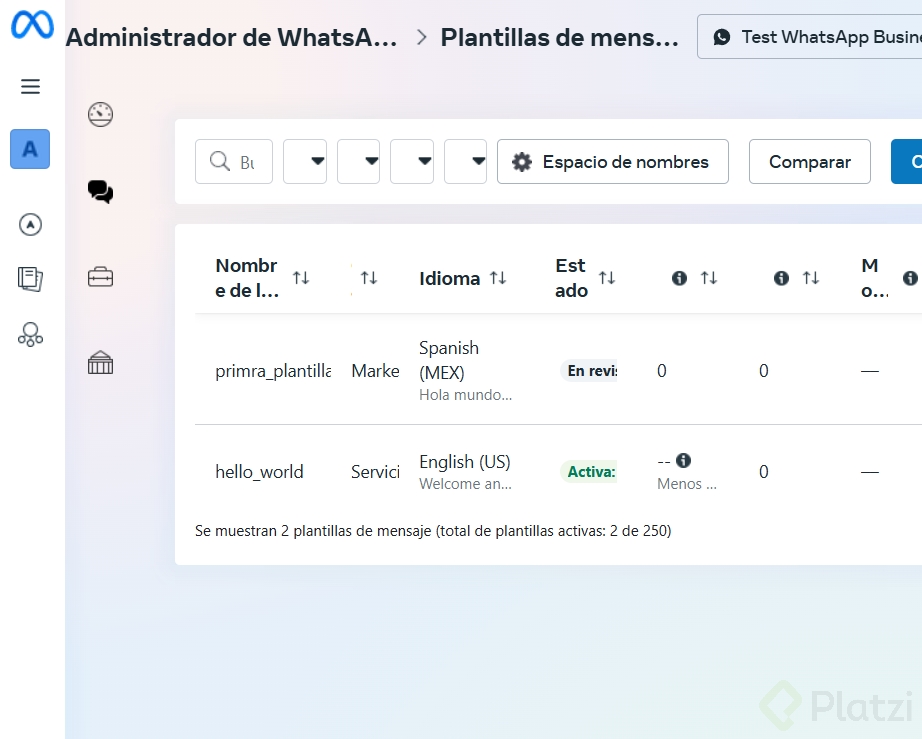Sort by Nombre de la plantilla arrows
The image size is (922, 739).
(301, 277)
